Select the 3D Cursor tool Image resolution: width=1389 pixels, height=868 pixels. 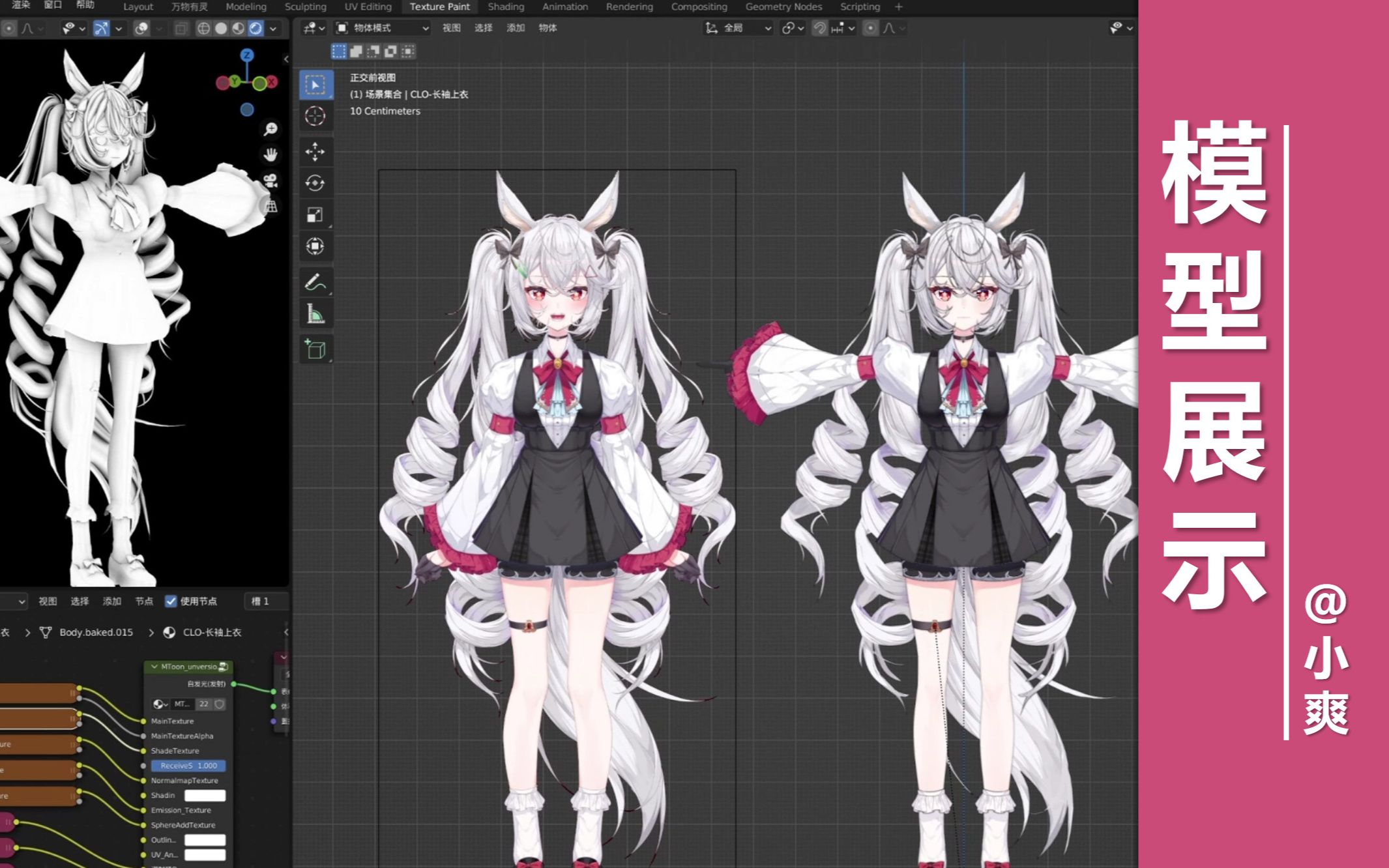(x=315, y=116)
